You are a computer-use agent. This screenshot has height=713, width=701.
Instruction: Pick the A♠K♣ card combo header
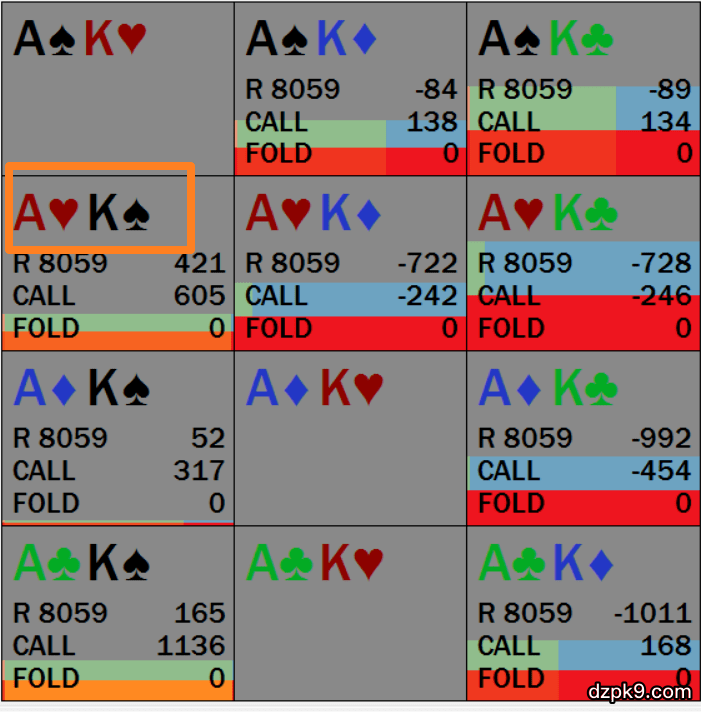pos(546,40)
